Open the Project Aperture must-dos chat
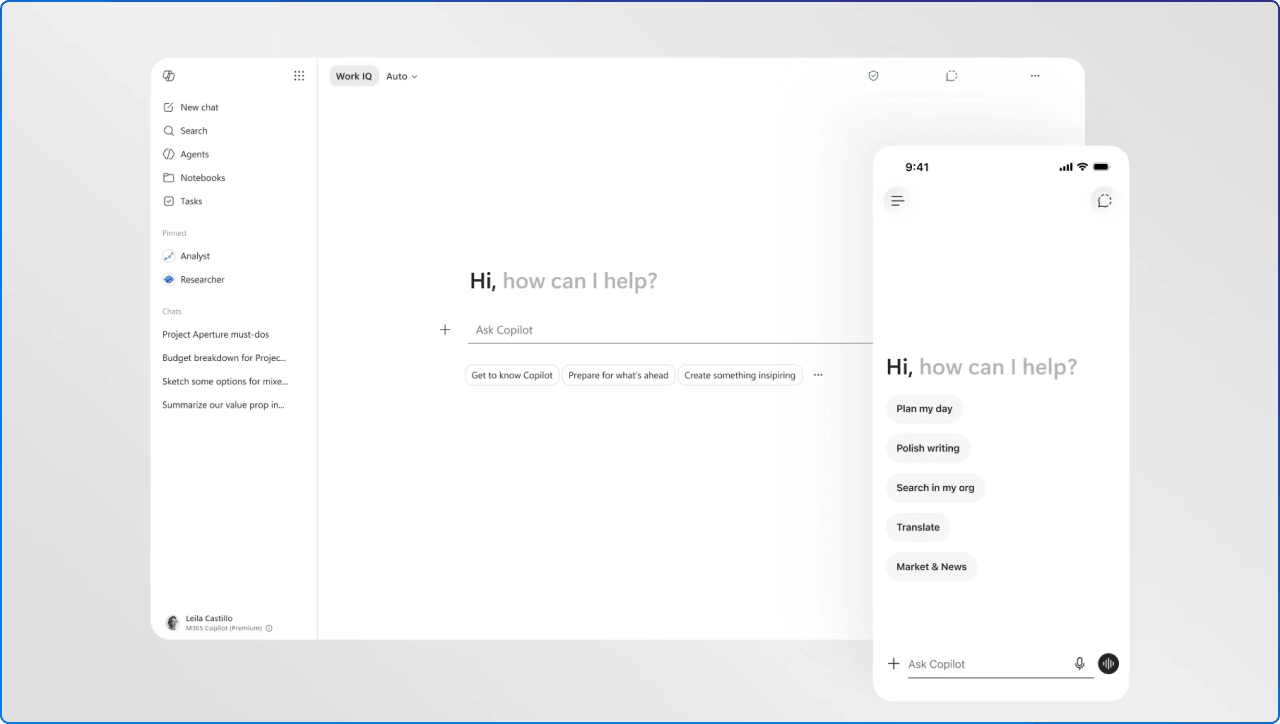The height and width of the screenshot is (724, 1280). click(216, 335)
